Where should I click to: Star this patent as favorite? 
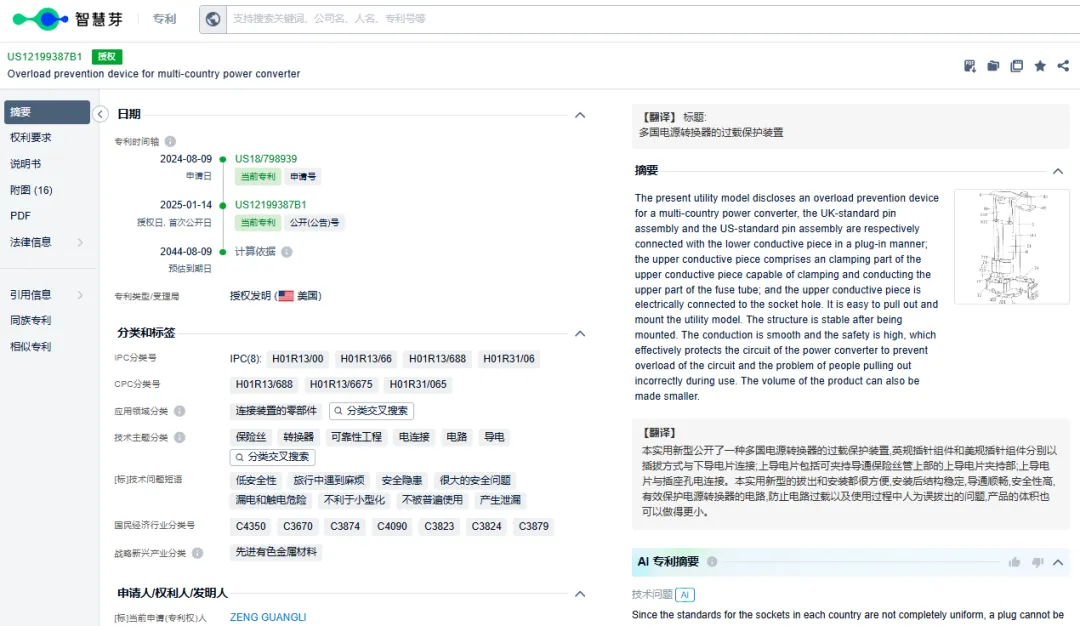click(1040, 66)
